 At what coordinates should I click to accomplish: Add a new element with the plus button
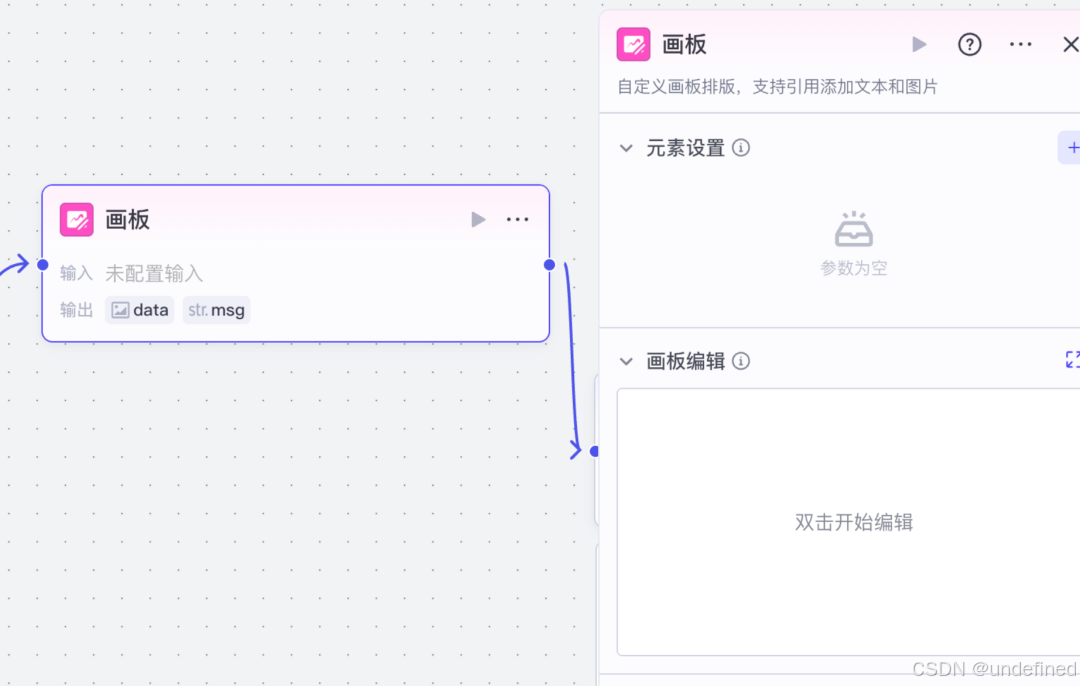(x=1071, y=147)
